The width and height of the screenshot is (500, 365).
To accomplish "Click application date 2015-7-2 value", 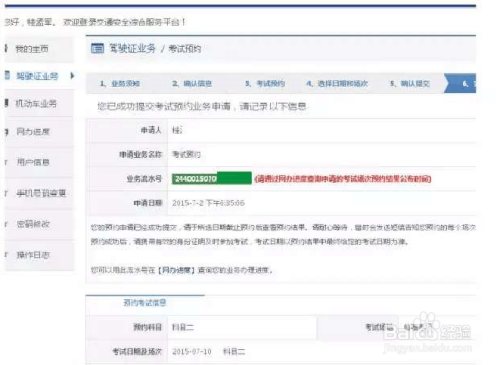I will pos(208,203).
